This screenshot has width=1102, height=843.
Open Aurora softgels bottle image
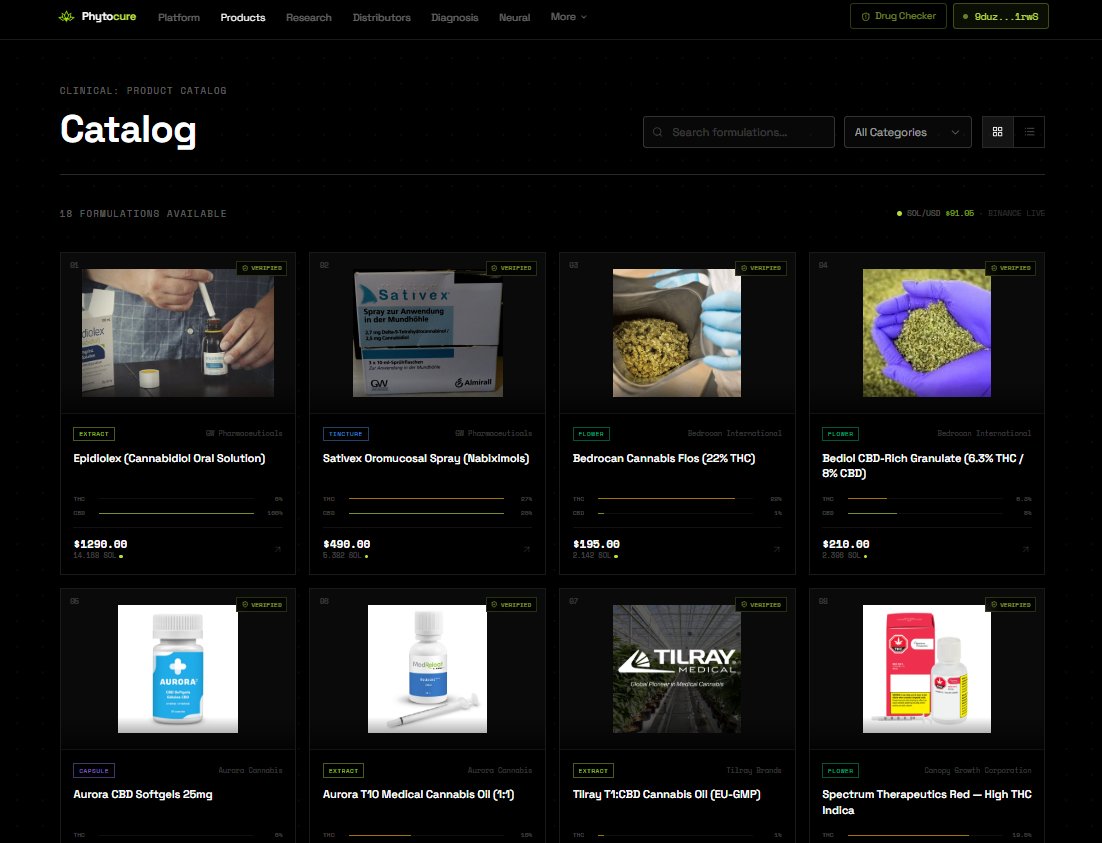[x=178, y=669]
